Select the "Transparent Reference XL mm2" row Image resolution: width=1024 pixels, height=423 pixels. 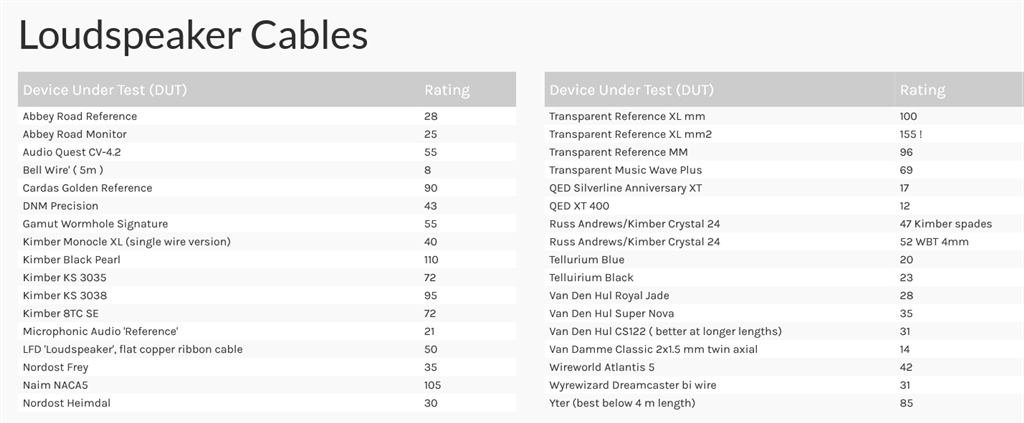click(x=630, y=134)
